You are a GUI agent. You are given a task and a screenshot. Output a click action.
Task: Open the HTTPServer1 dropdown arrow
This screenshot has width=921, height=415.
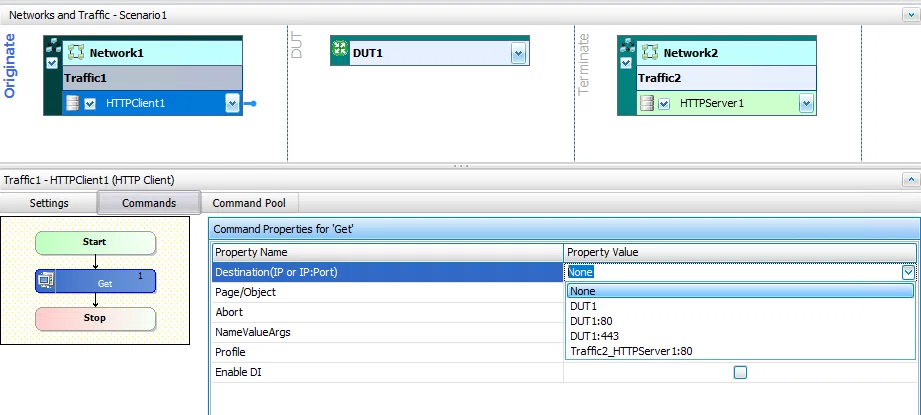point(806,104)
